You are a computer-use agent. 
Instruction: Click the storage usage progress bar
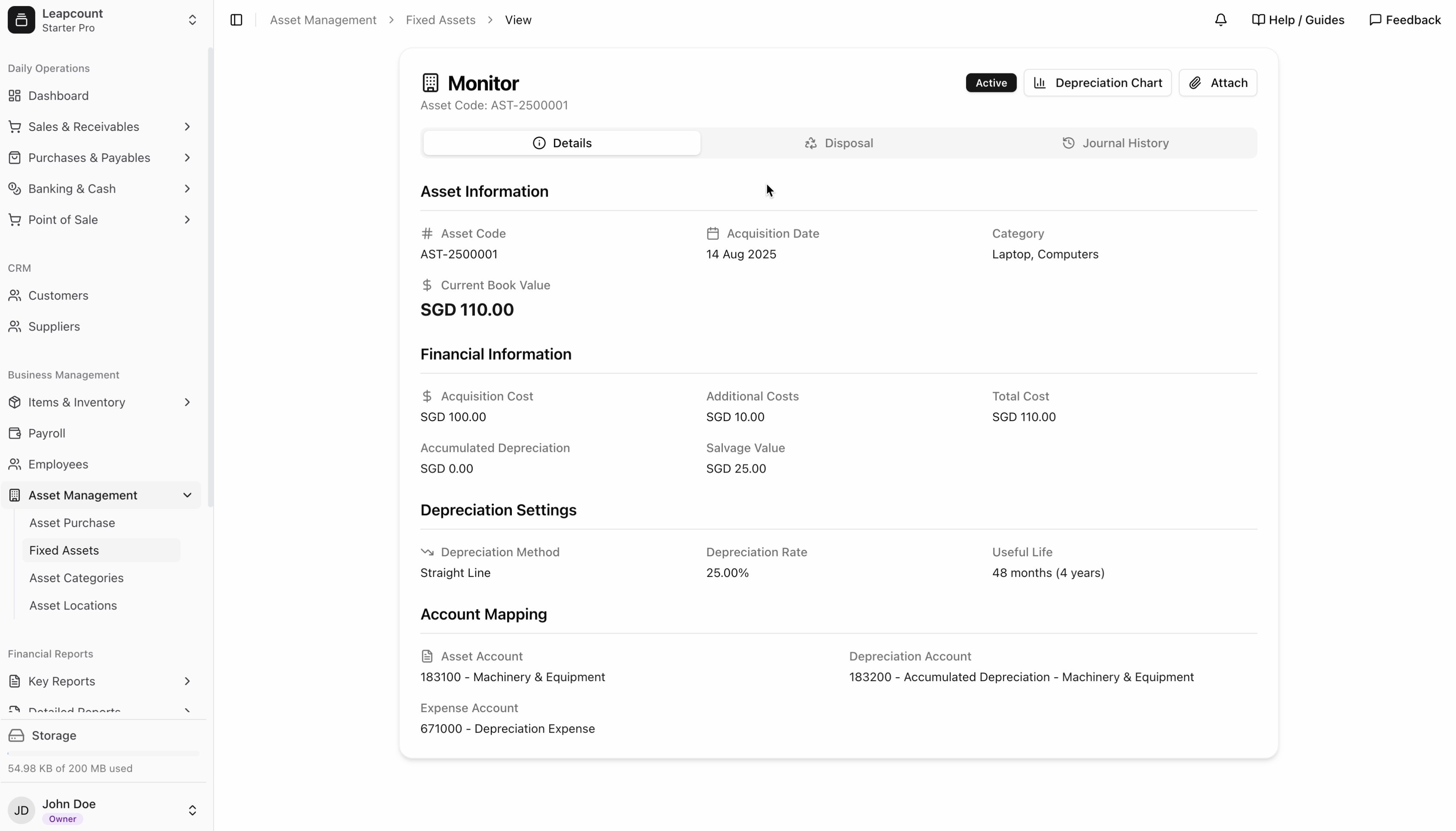click(103, 754)
